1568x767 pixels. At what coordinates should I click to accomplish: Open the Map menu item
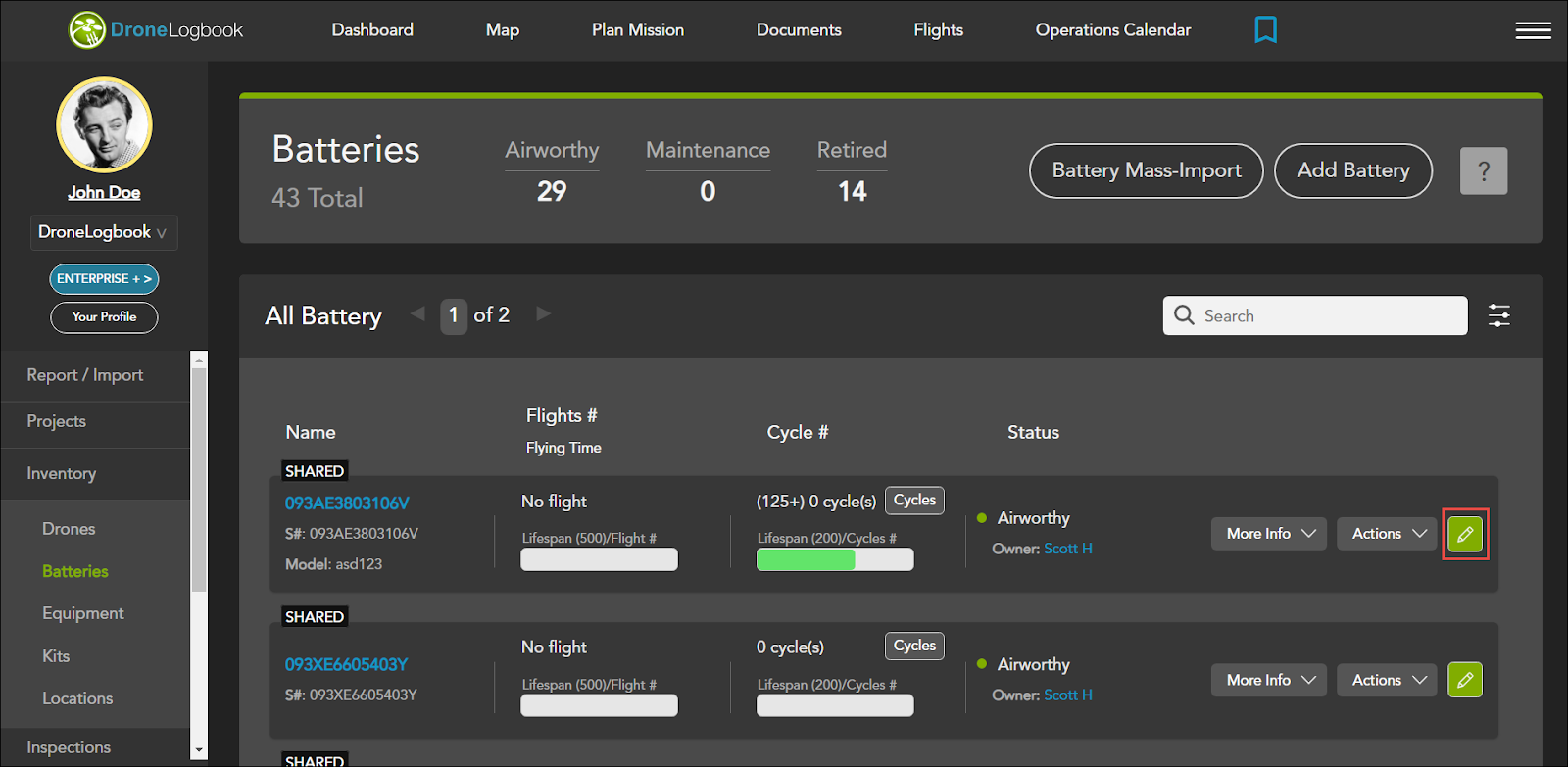pyautogui.click(x=503, y=30)
